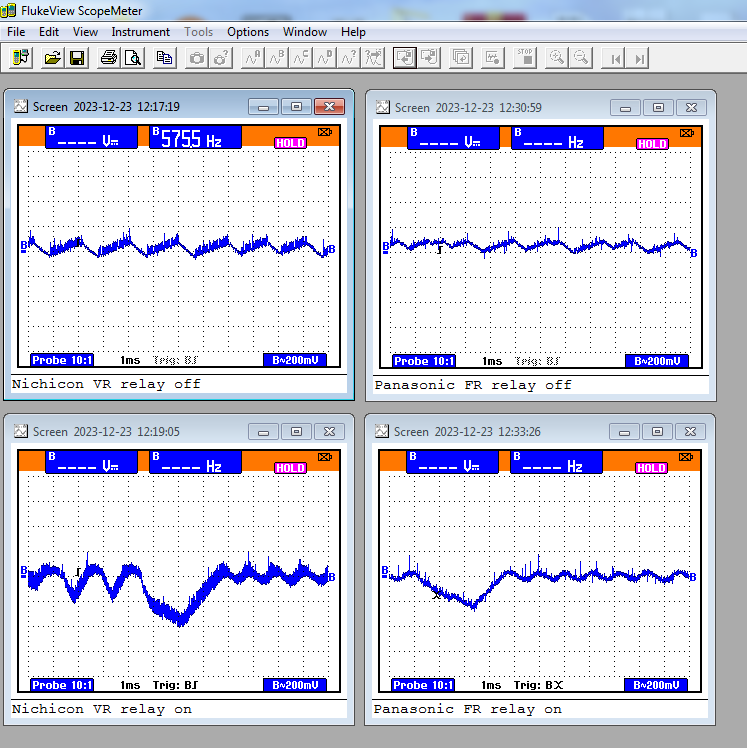Click Probe 10:1 label in Nichicon VR relay on
Viewport: 747px width, 748px height.
tap(62, 685)
